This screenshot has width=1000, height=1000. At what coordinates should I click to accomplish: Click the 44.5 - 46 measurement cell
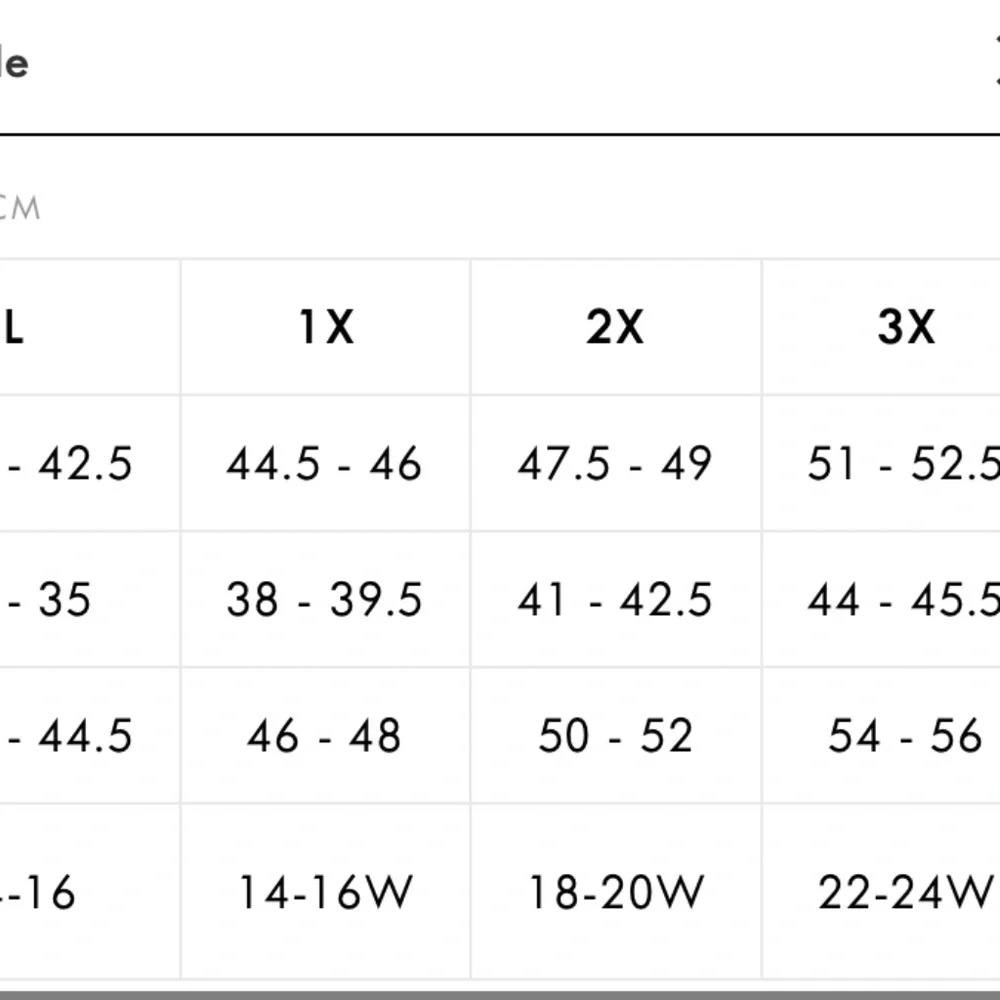[x=324, y=464]
